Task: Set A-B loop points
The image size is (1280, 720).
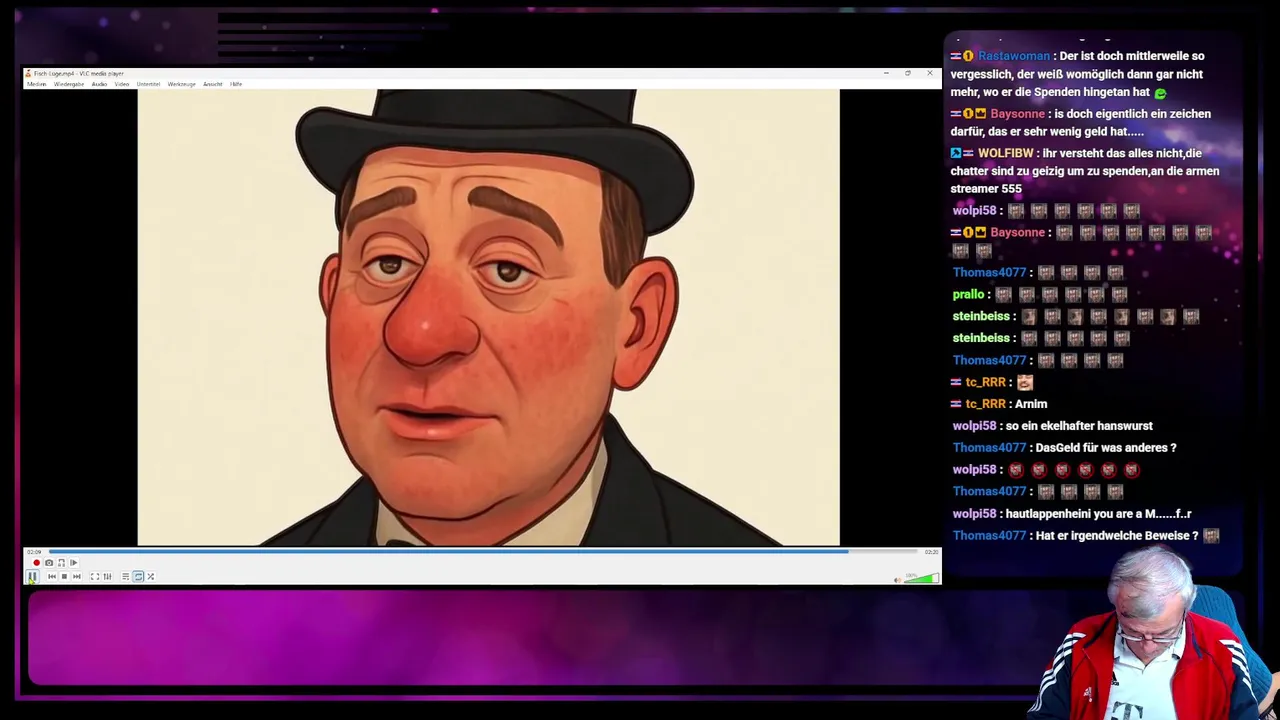Action: click(61, 563)
